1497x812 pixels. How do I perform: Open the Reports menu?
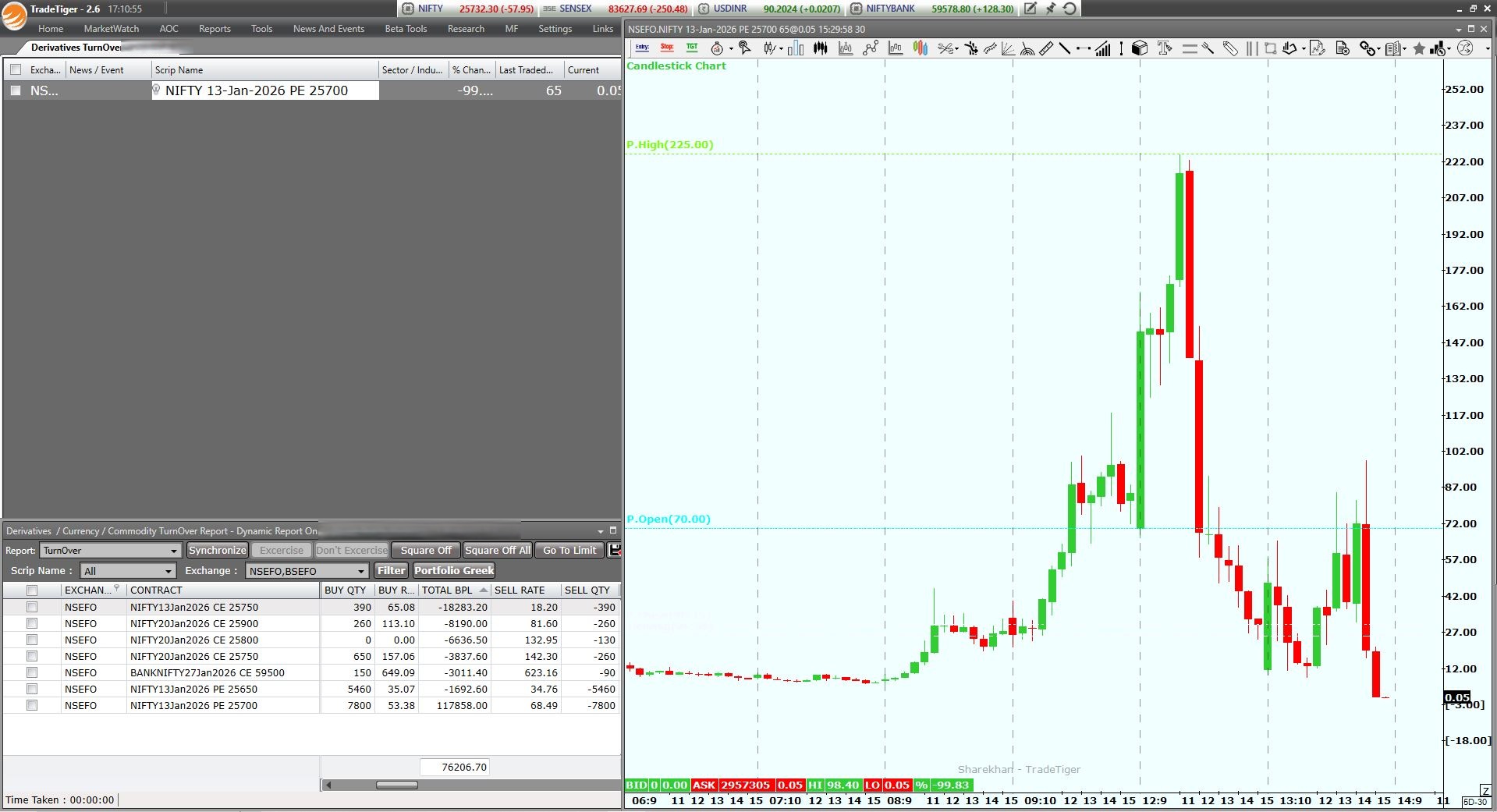coord(215,29)
